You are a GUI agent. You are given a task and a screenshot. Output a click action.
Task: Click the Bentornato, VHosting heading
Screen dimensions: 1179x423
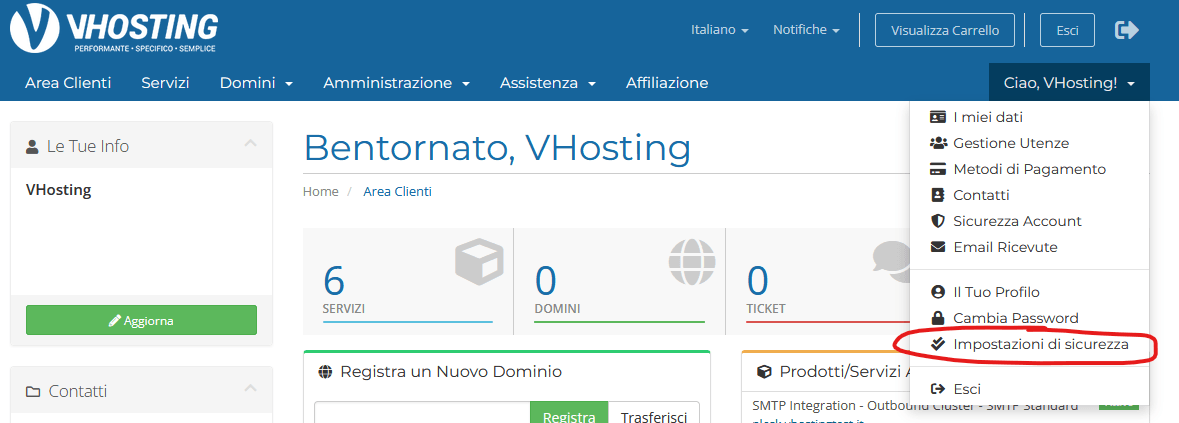[497, 147]
